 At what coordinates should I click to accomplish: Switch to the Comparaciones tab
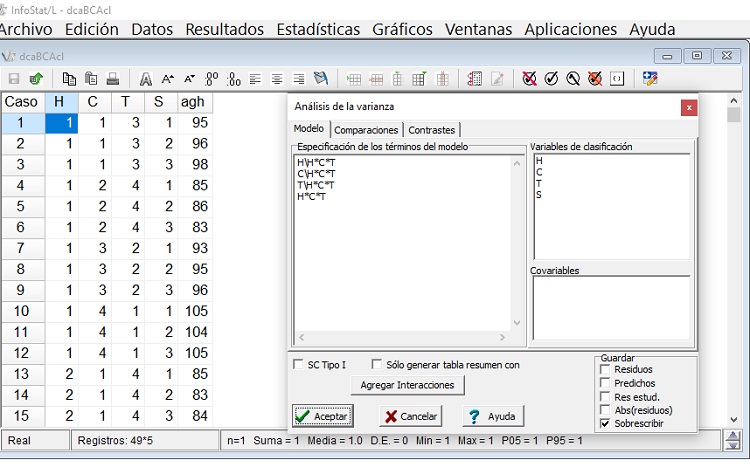pos(366,130)
